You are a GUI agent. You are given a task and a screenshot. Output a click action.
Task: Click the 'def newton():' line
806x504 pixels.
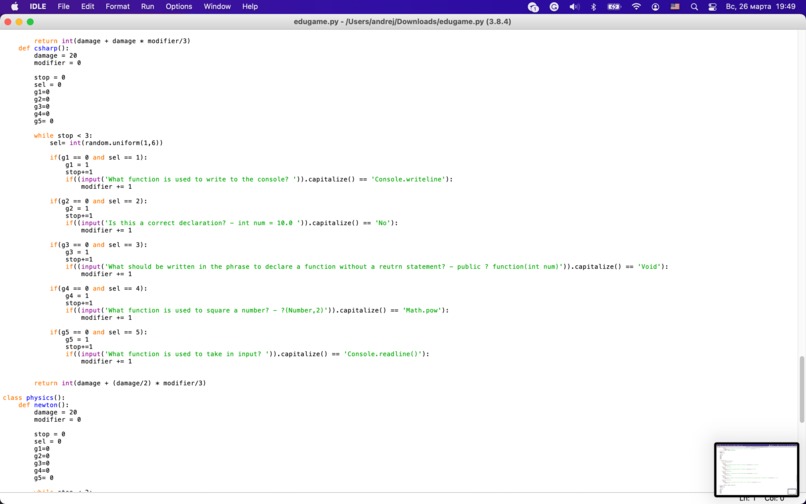click(44, 405)
